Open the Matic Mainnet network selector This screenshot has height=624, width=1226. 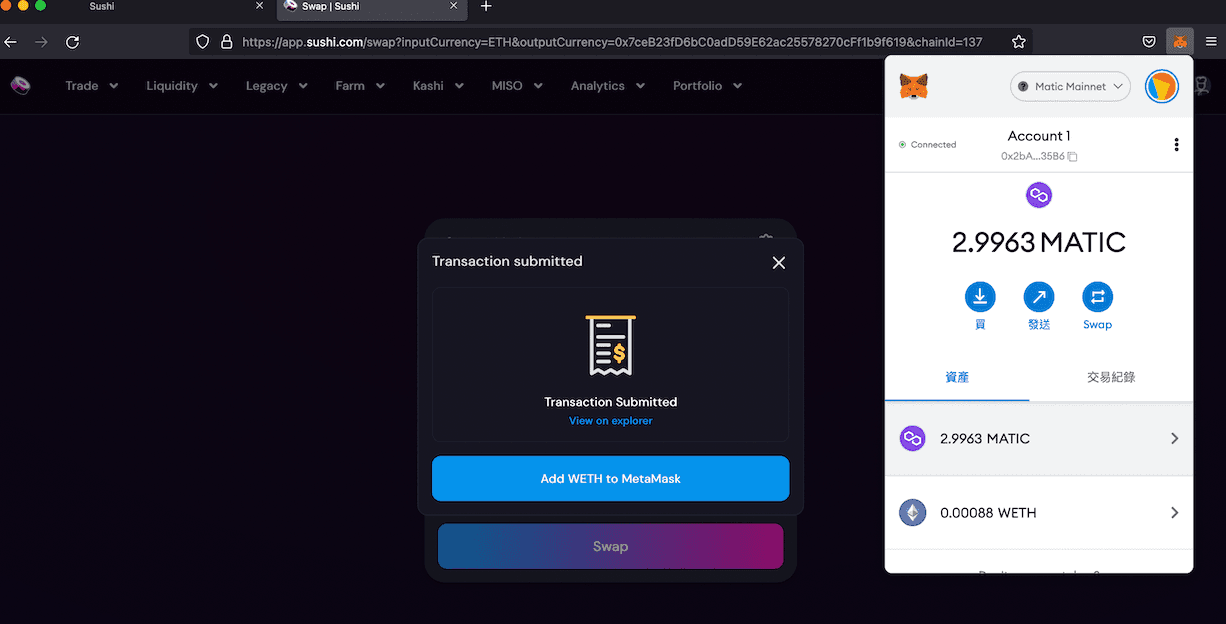click(1070, 87)
